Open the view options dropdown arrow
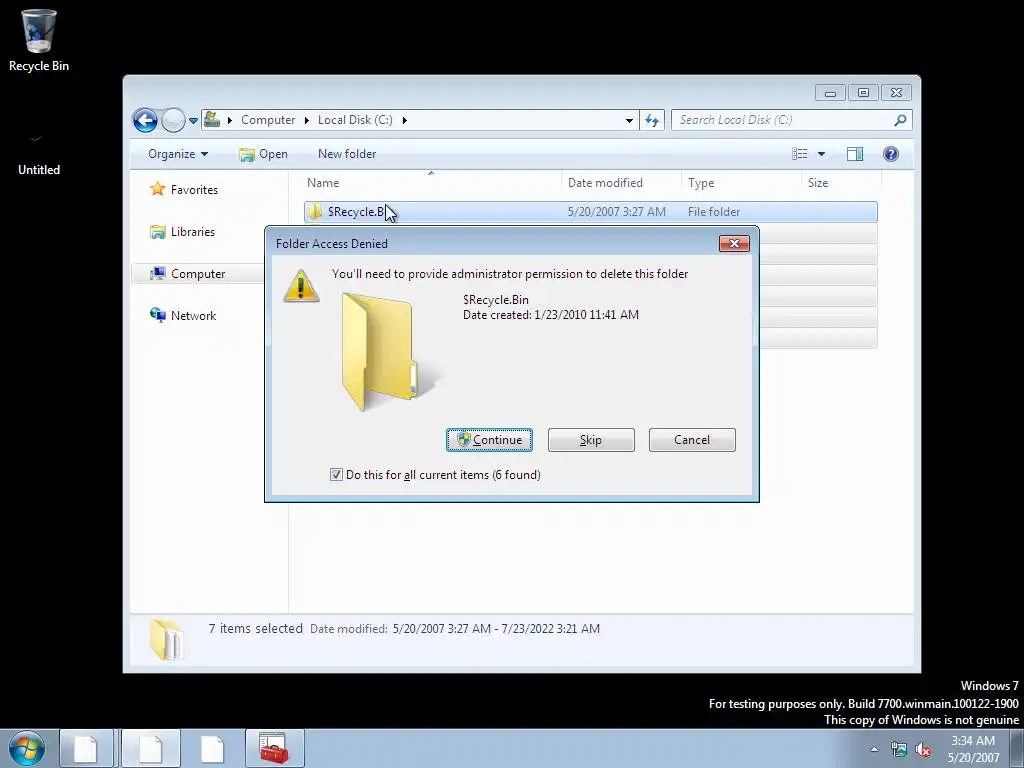 [x=822, y=153]
